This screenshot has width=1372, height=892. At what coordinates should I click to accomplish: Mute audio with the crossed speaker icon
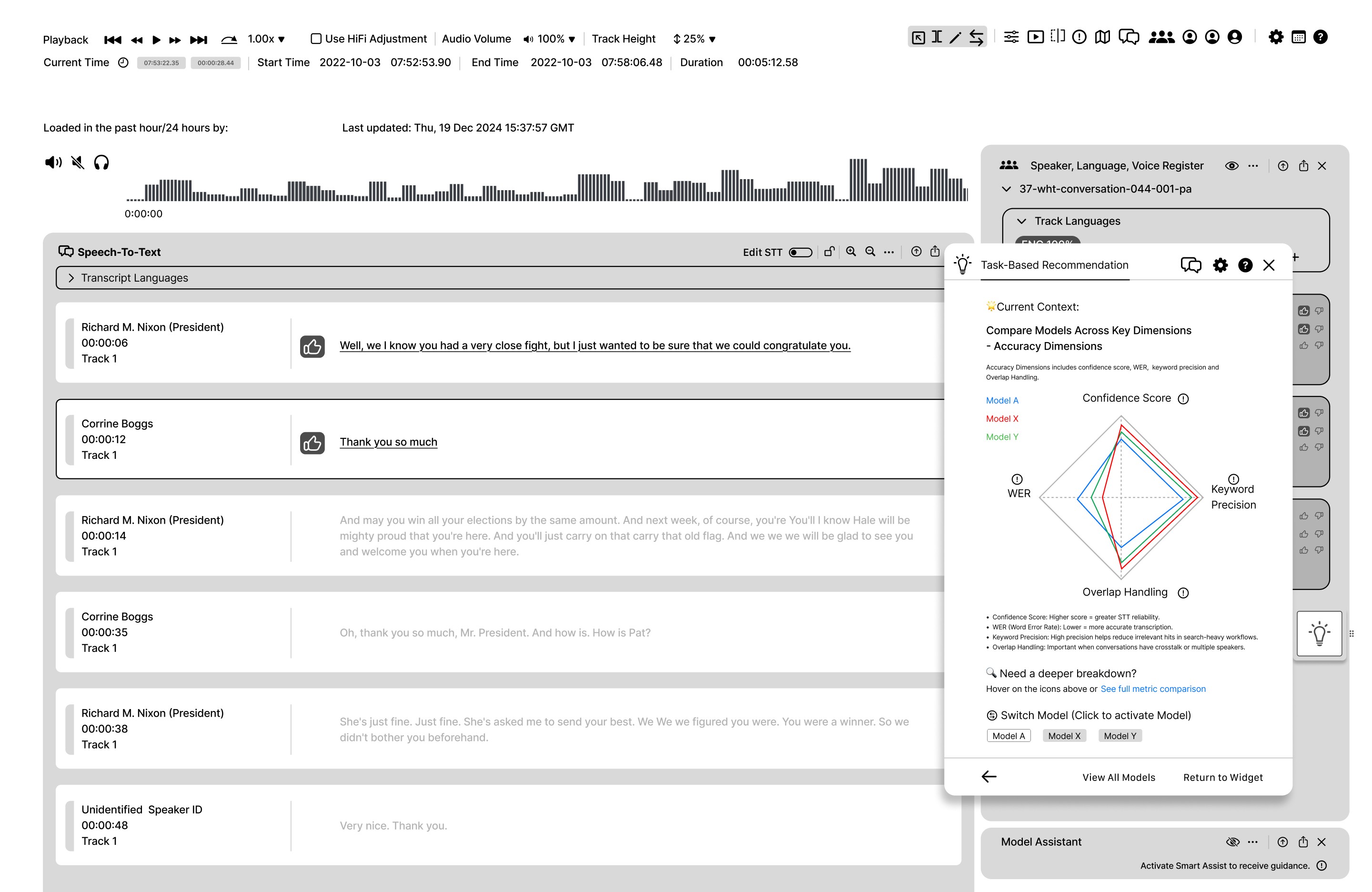pos(78,162)
